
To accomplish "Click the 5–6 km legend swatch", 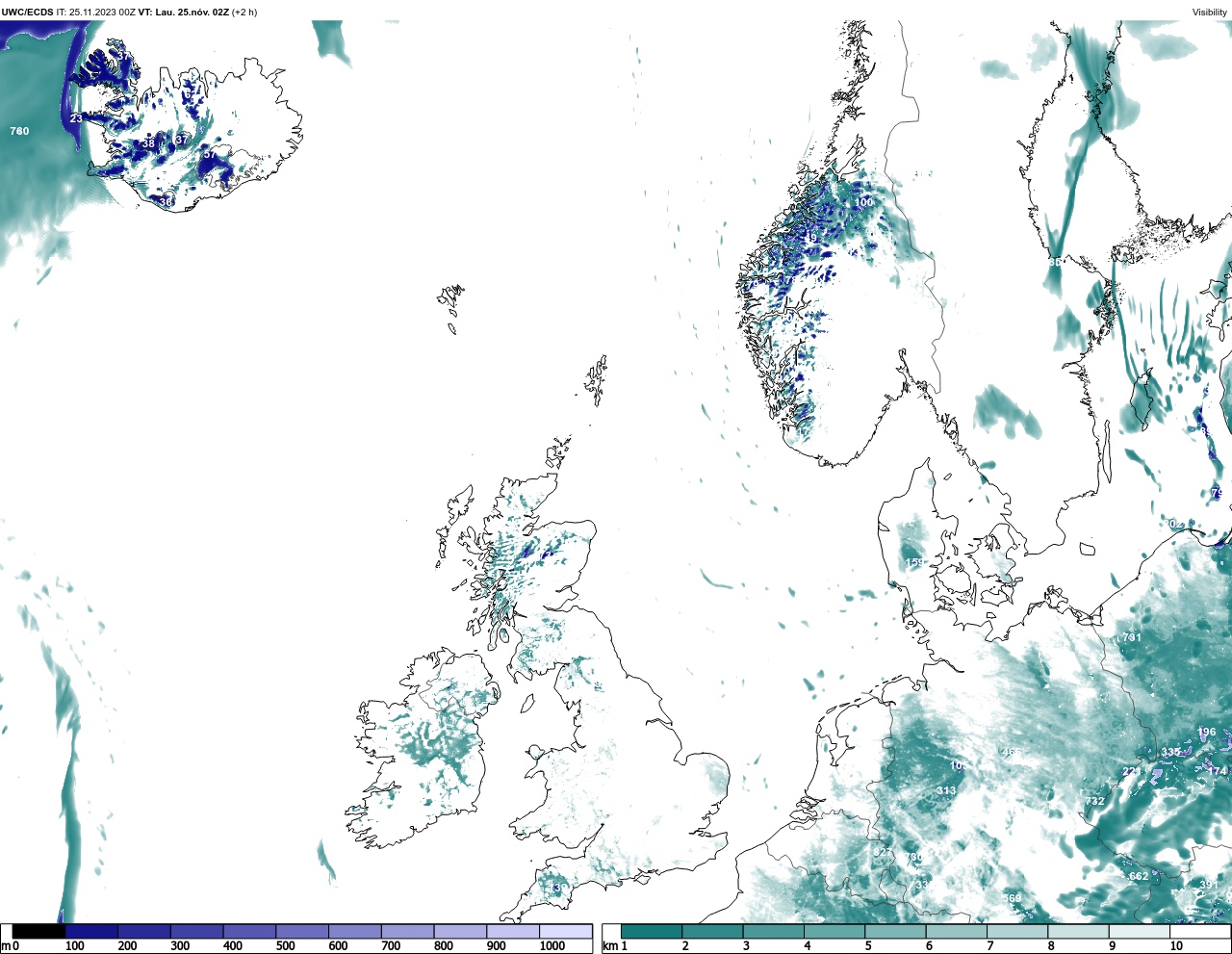I will click(895, 932).
